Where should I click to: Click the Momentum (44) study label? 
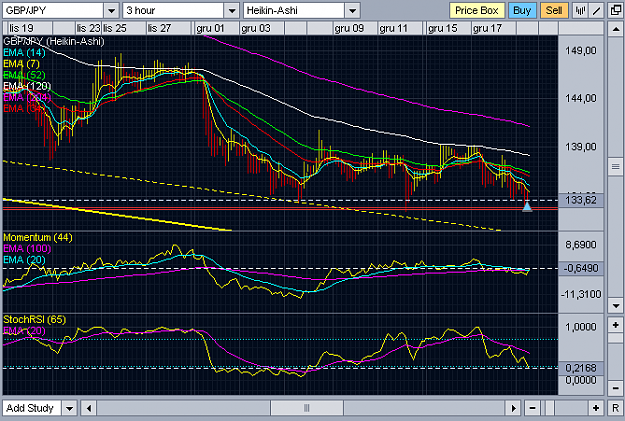click(x=38, y=238)
